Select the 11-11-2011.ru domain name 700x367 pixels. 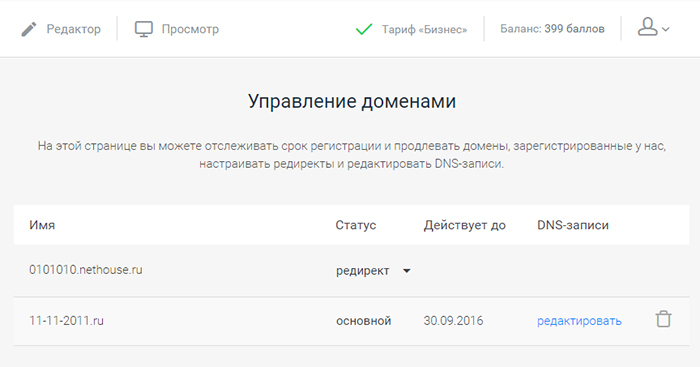(67, 321)
